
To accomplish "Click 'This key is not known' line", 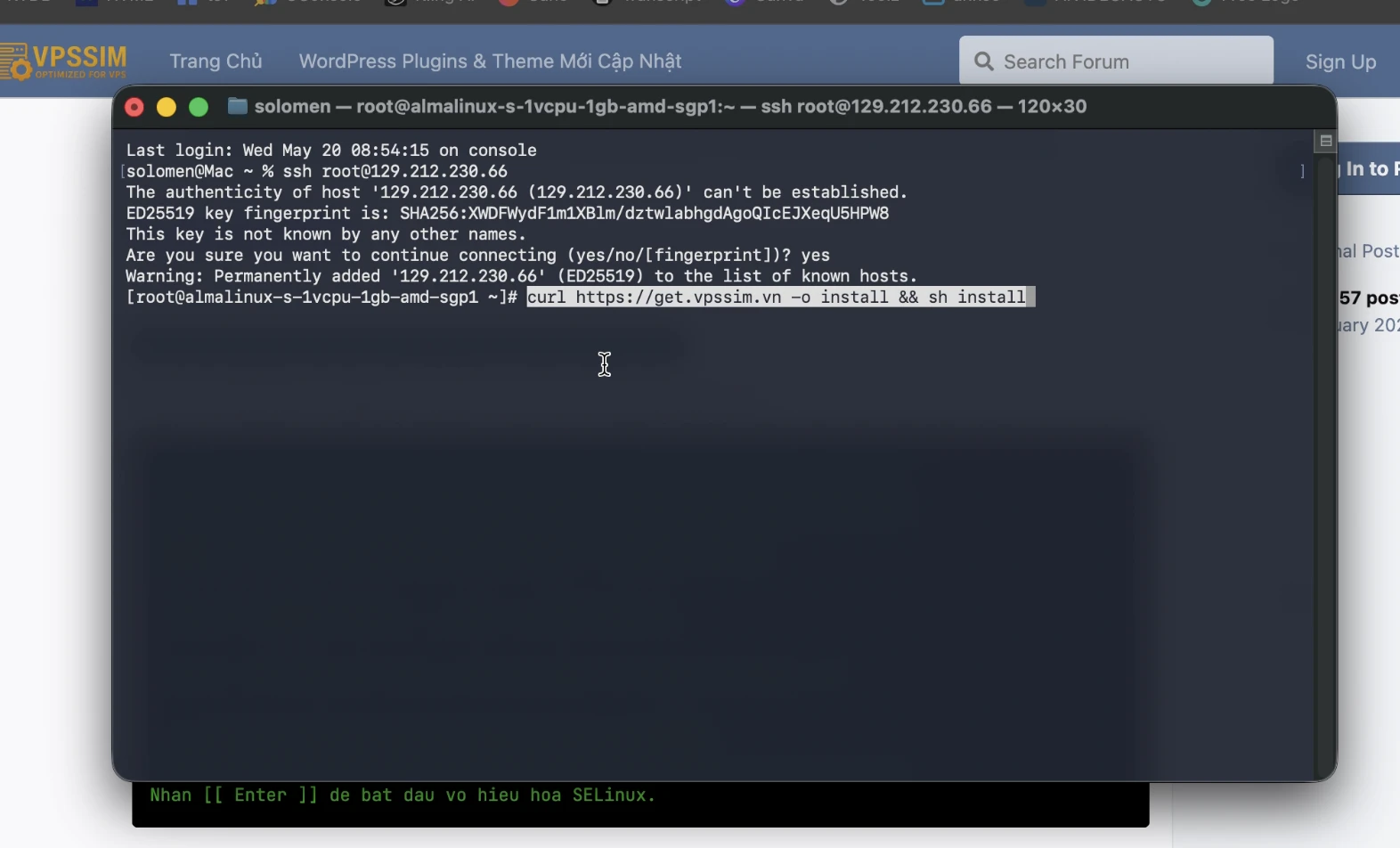I will click(x=326, y=234).
